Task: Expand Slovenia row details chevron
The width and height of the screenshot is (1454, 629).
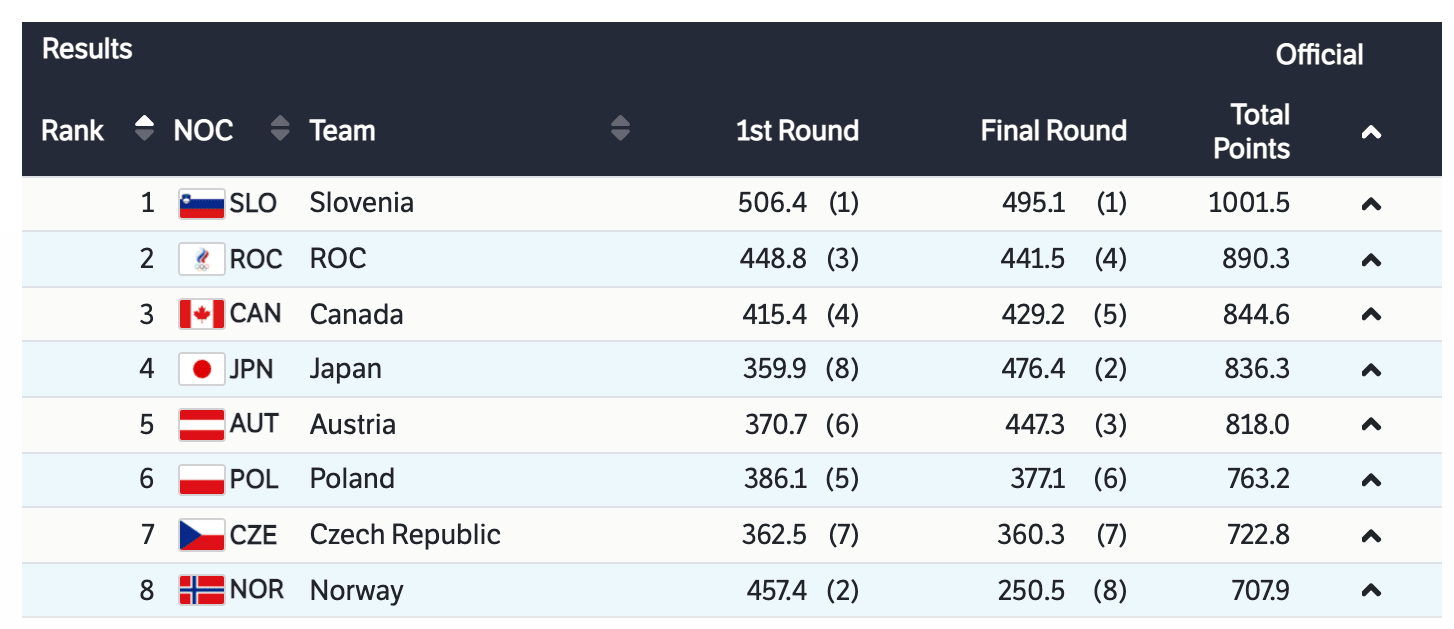Action: (x=1371, y=204)
